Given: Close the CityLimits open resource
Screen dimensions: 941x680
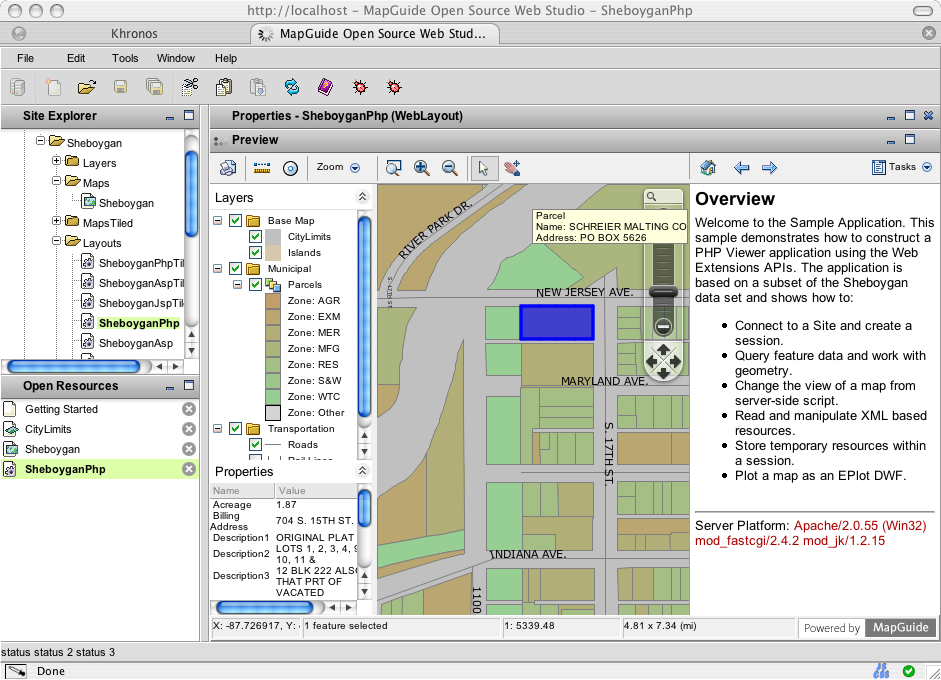Looking at the screenshot, I should pos(189,429).
